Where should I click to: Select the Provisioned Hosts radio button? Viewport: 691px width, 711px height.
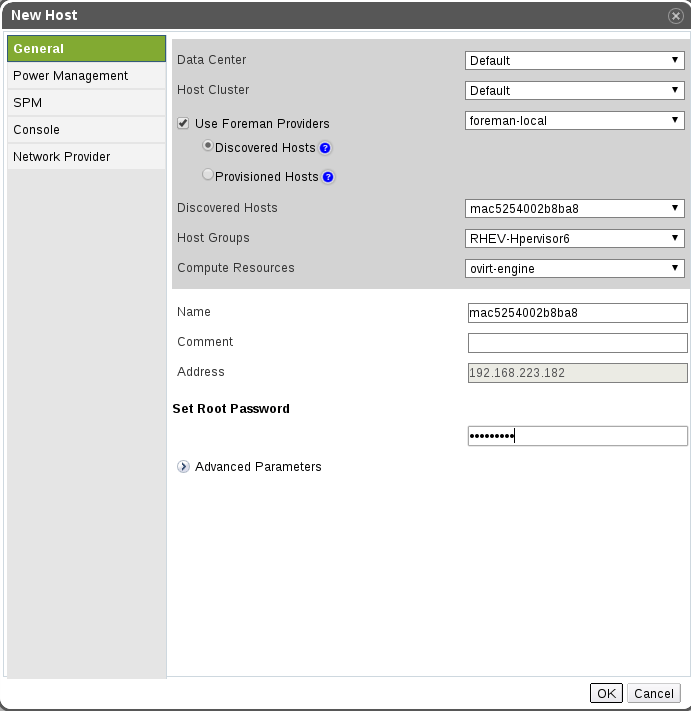[208, 175]
